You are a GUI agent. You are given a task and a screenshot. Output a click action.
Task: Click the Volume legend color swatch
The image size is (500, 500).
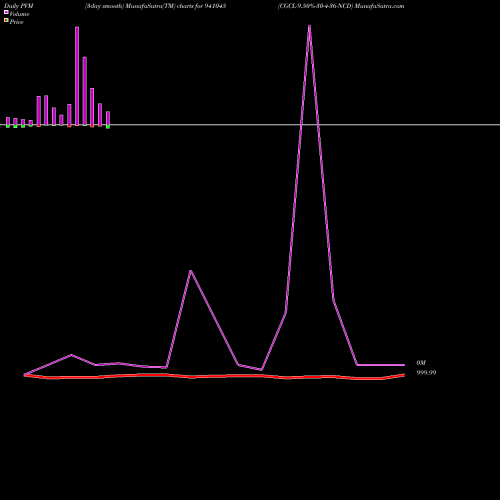tap(6, 12)
